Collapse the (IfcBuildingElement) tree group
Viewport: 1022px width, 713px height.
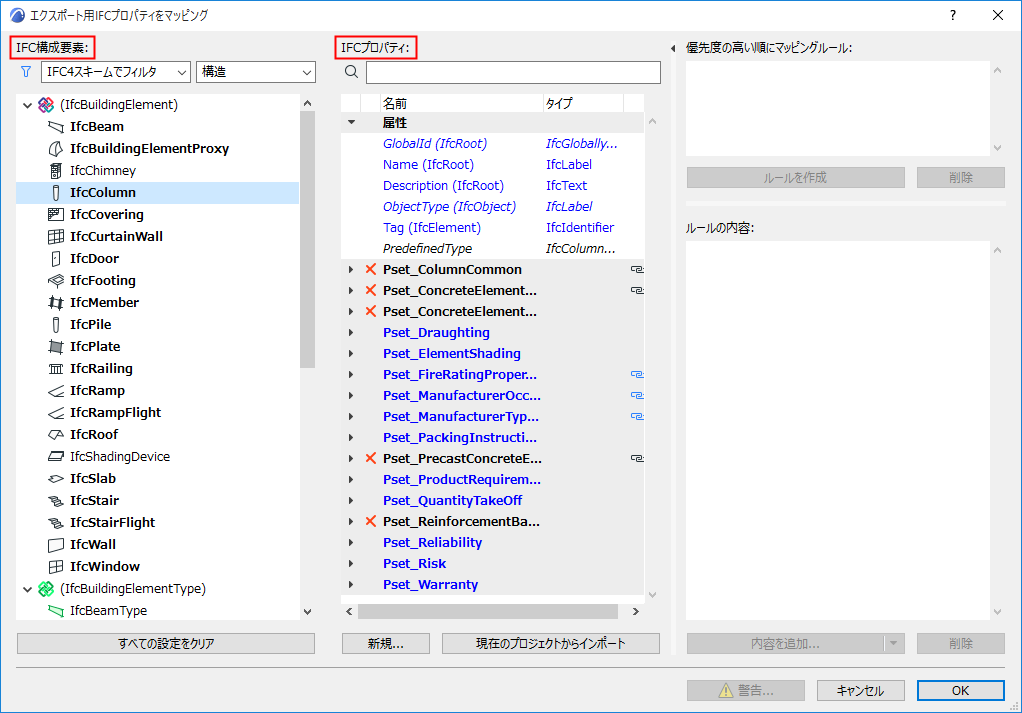(x=27, y=105)
